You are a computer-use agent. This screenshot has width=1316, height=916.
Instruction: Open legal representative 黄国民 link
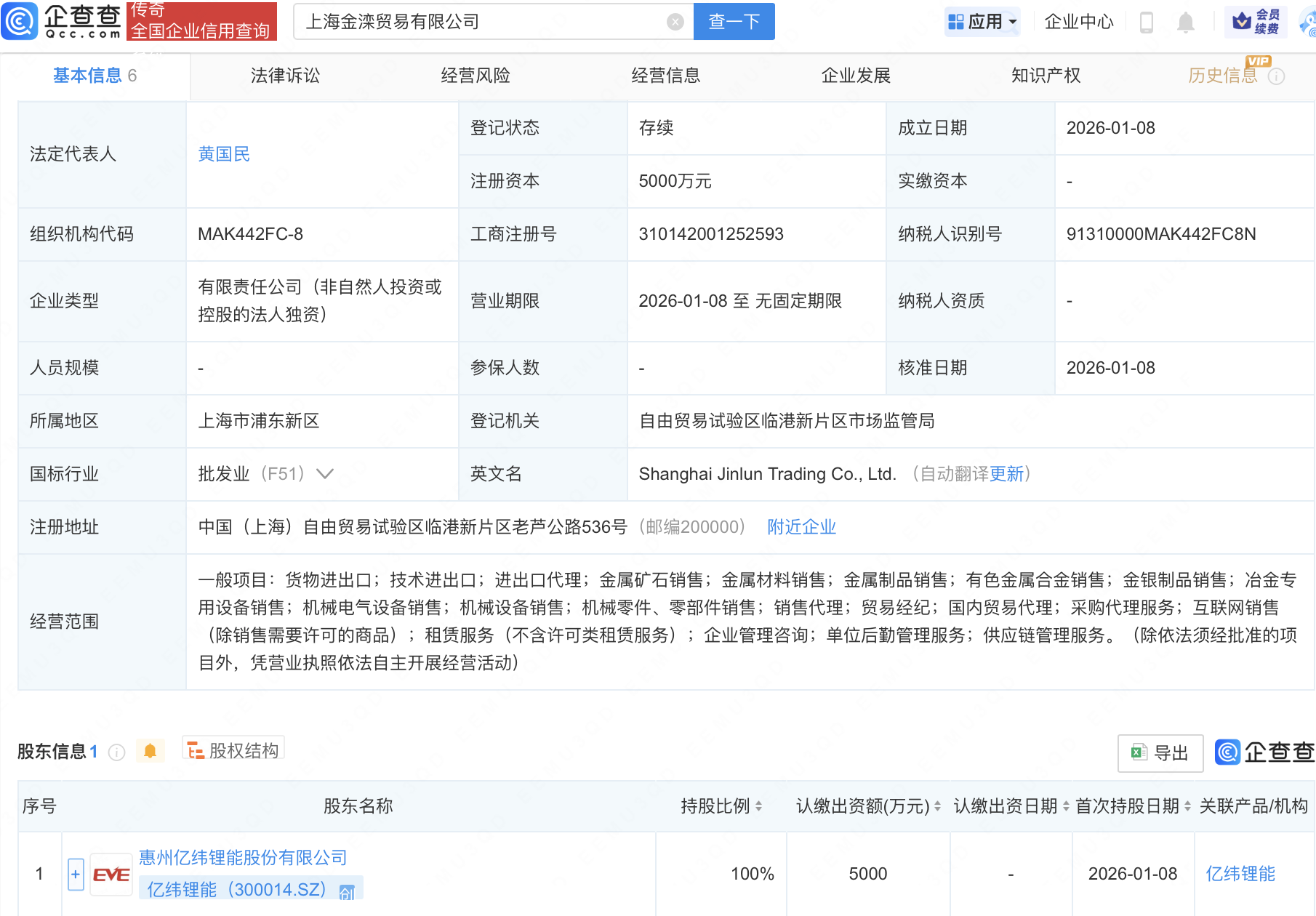coord(224,154)
